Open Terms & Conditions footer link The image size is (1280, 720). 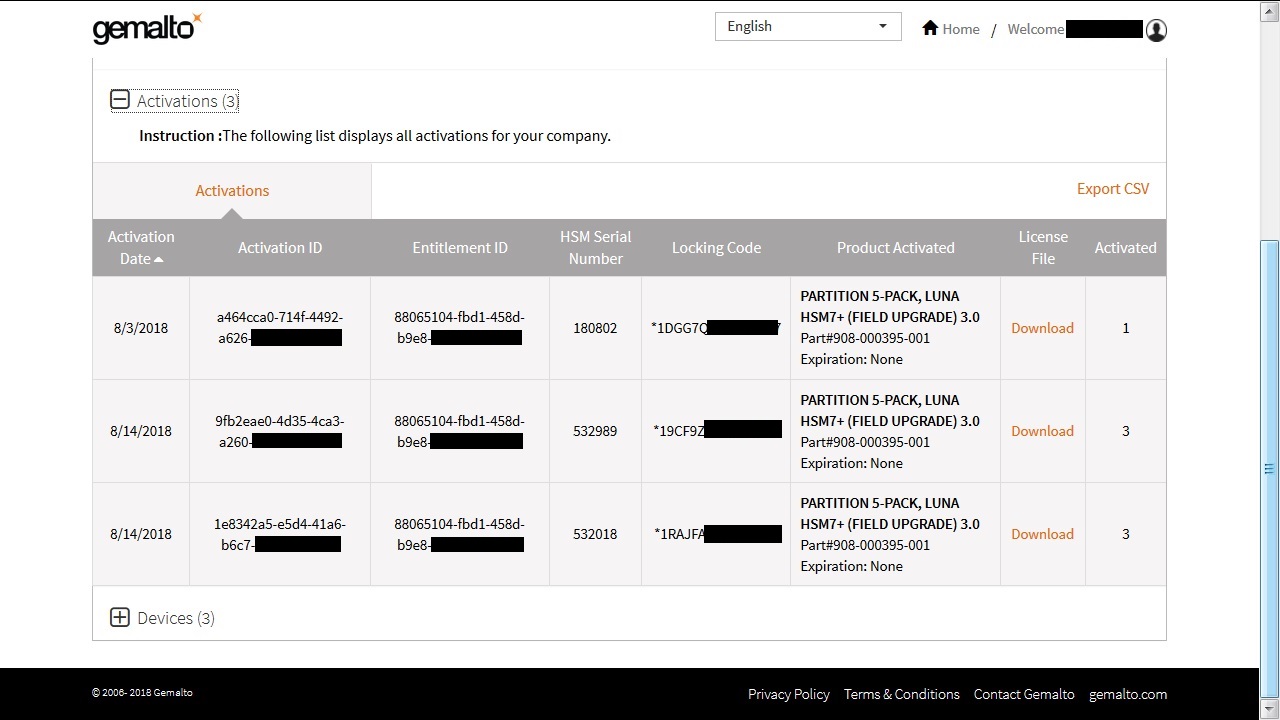tap(901, 694)
